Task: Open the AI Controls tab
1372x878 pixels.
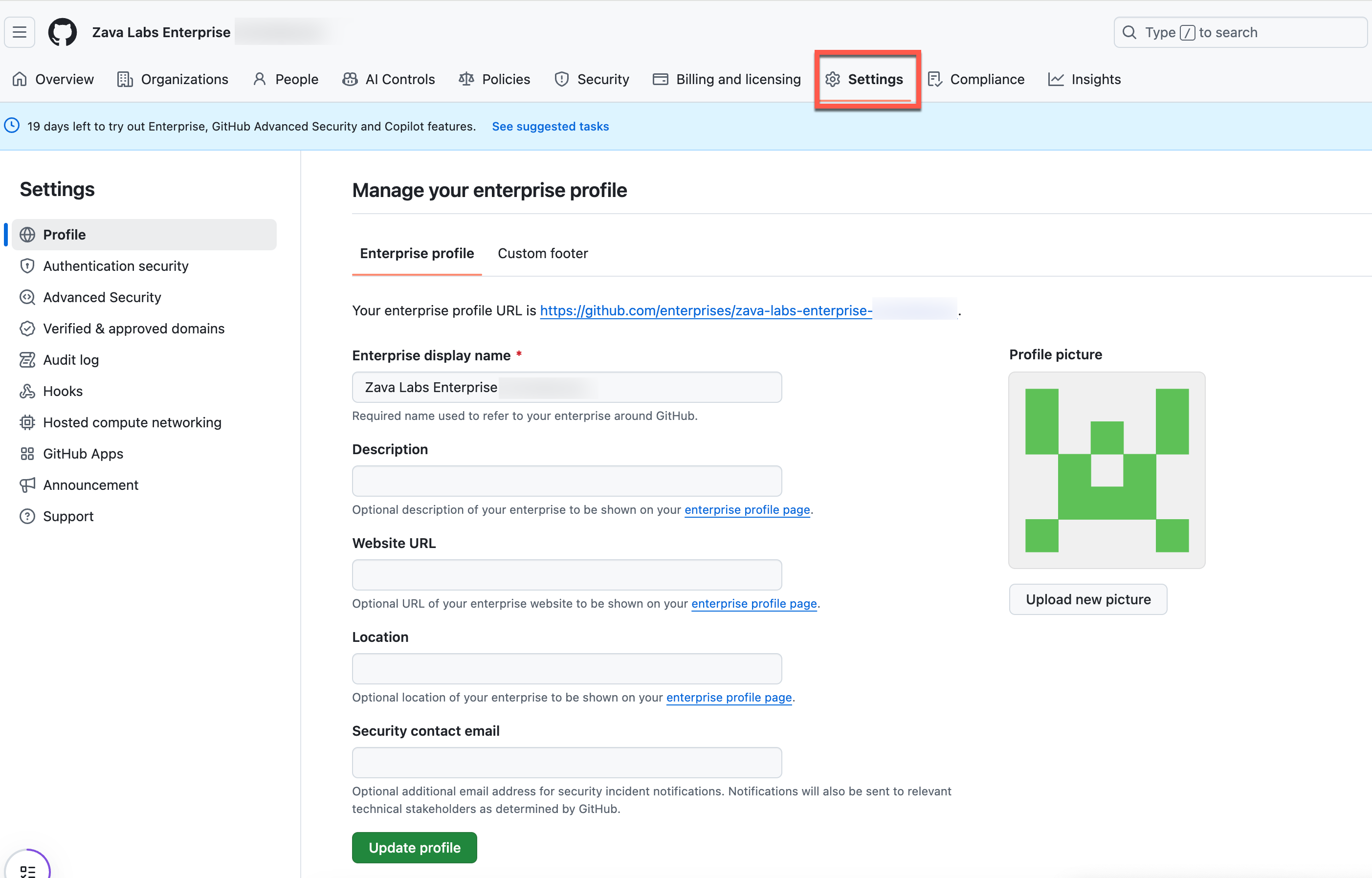Action: coord(389,79)
